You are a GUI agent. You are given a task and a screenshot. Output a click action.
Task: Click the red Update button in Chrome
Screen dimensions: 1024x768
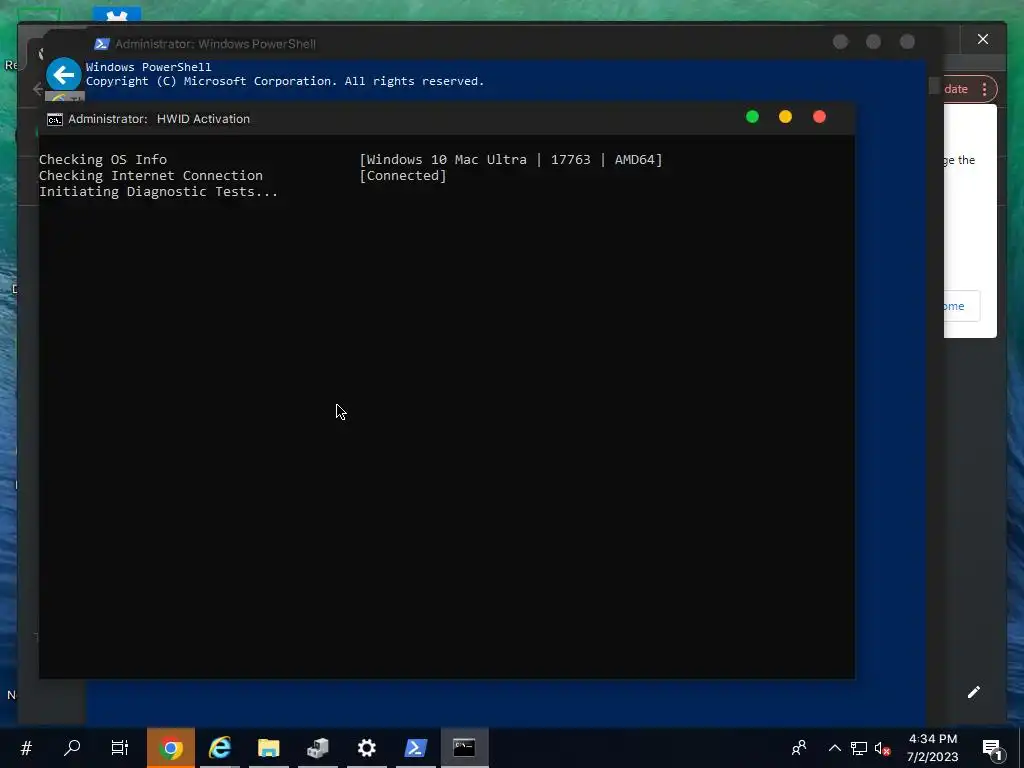coord(955,89)
